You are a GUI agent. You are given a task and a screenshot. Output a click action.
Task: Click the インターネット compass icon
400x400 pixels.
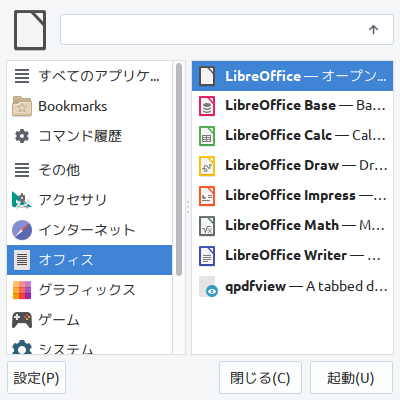22,230
